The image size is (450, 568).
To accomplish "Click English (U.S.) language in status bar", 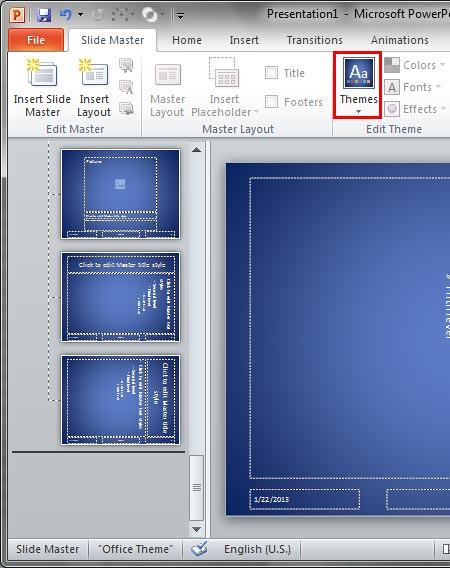I will (x=258, y=549).
